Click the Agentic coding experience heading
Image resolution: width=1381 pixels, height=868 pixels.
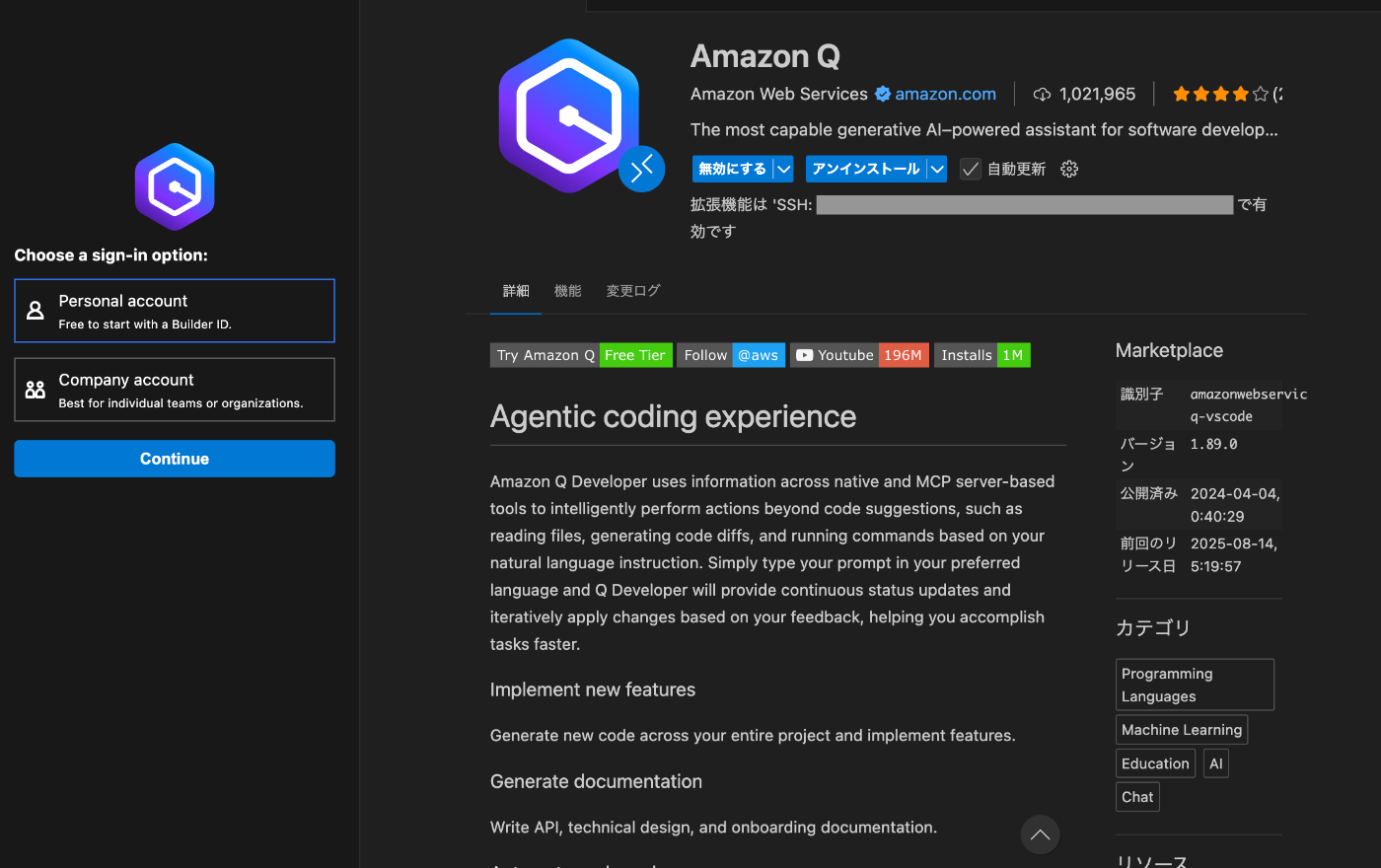tap(673, 417)
